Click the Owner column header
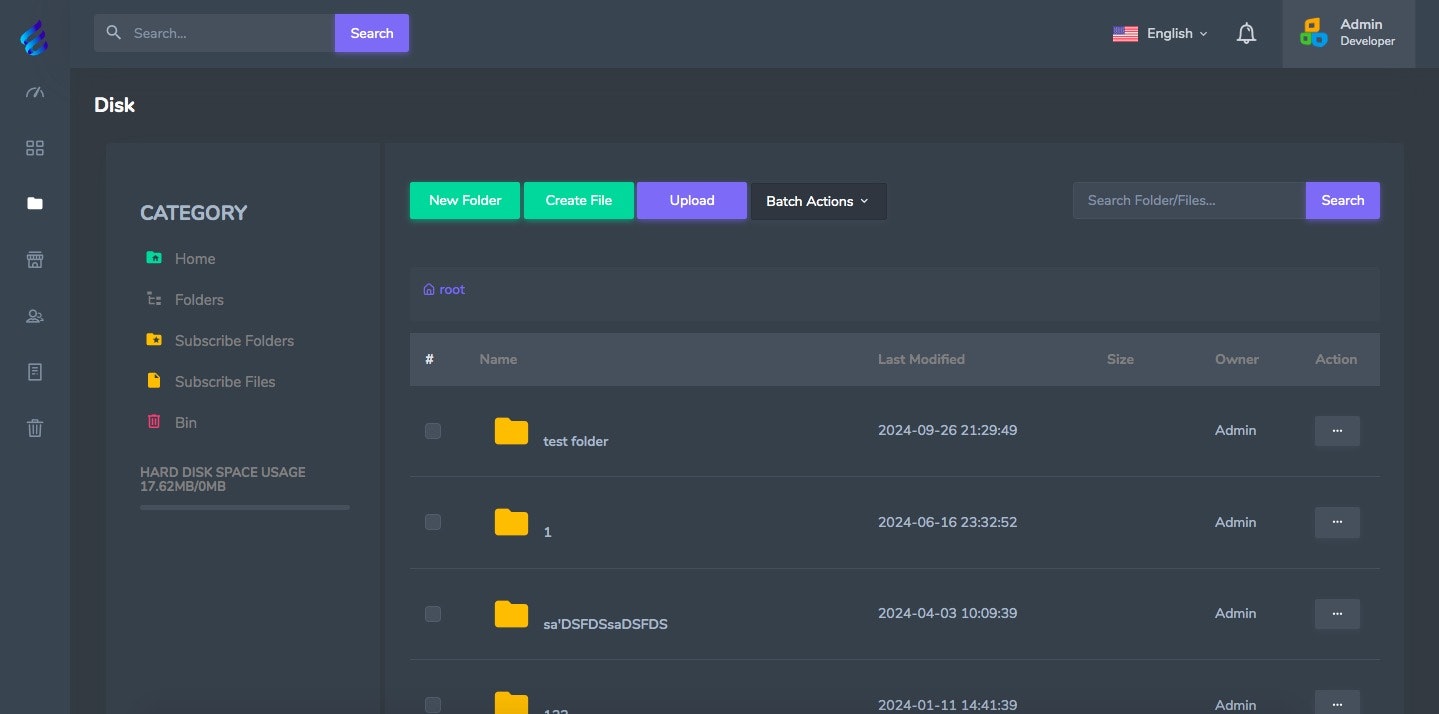The height and width of the screenshot is (714, 1439). click(1237, 359)
